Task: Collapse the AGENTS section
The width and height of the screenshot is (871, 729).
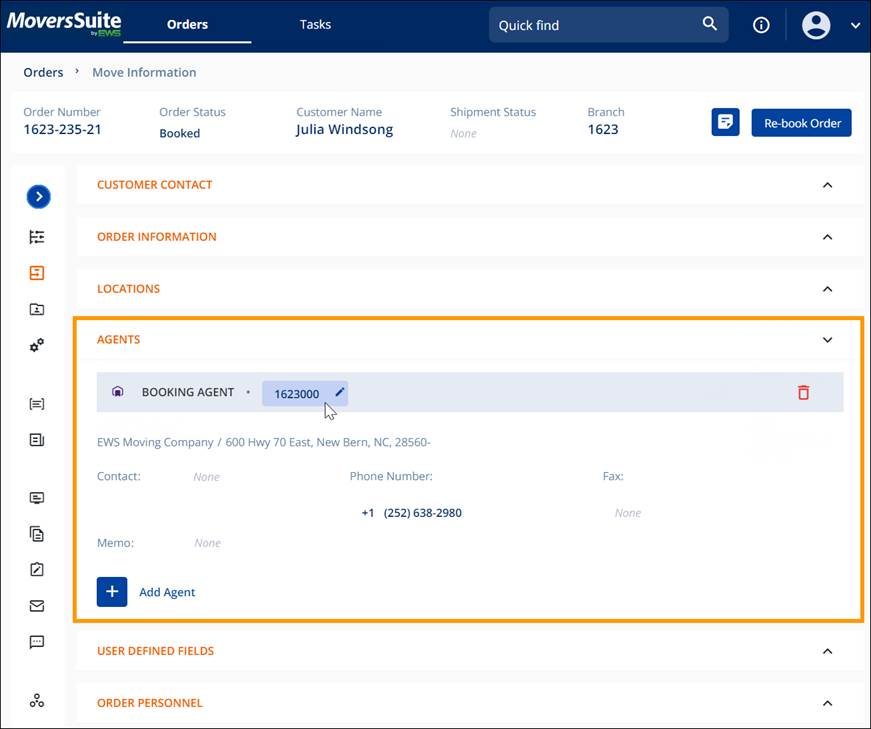Action: point(827,340)
